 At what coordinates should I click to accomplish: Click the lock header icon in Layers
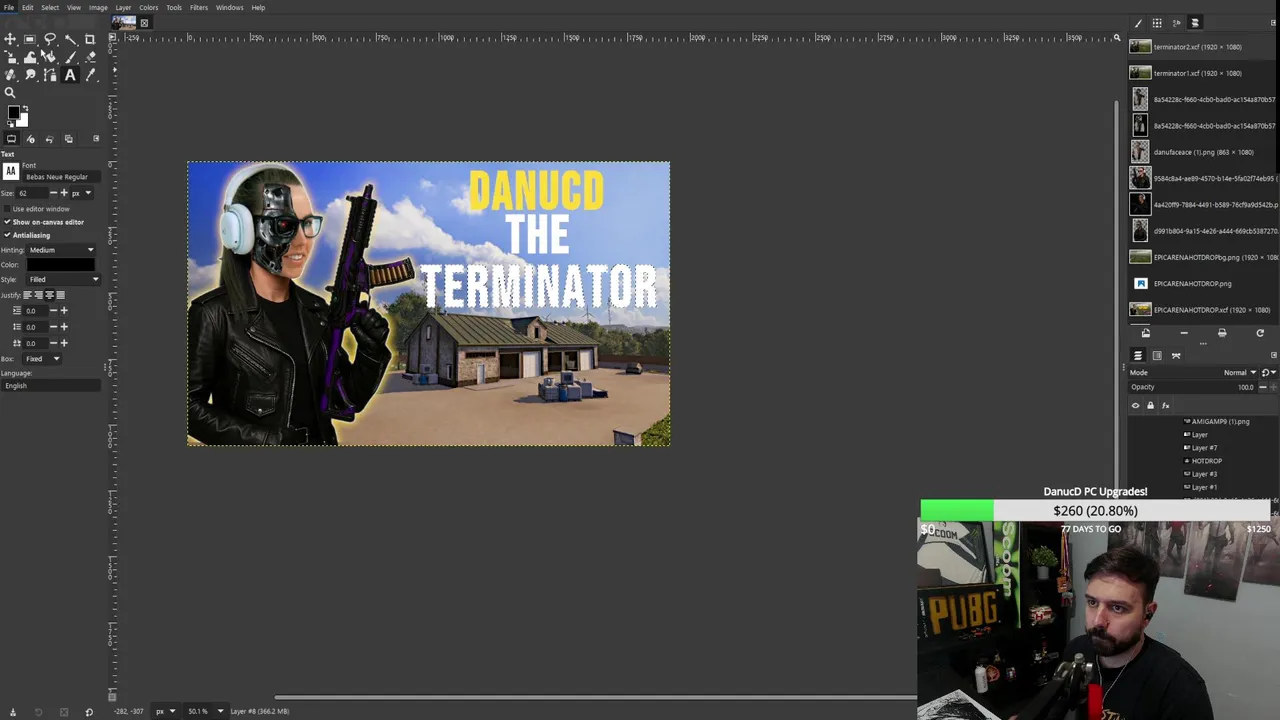pos(1150,406)
